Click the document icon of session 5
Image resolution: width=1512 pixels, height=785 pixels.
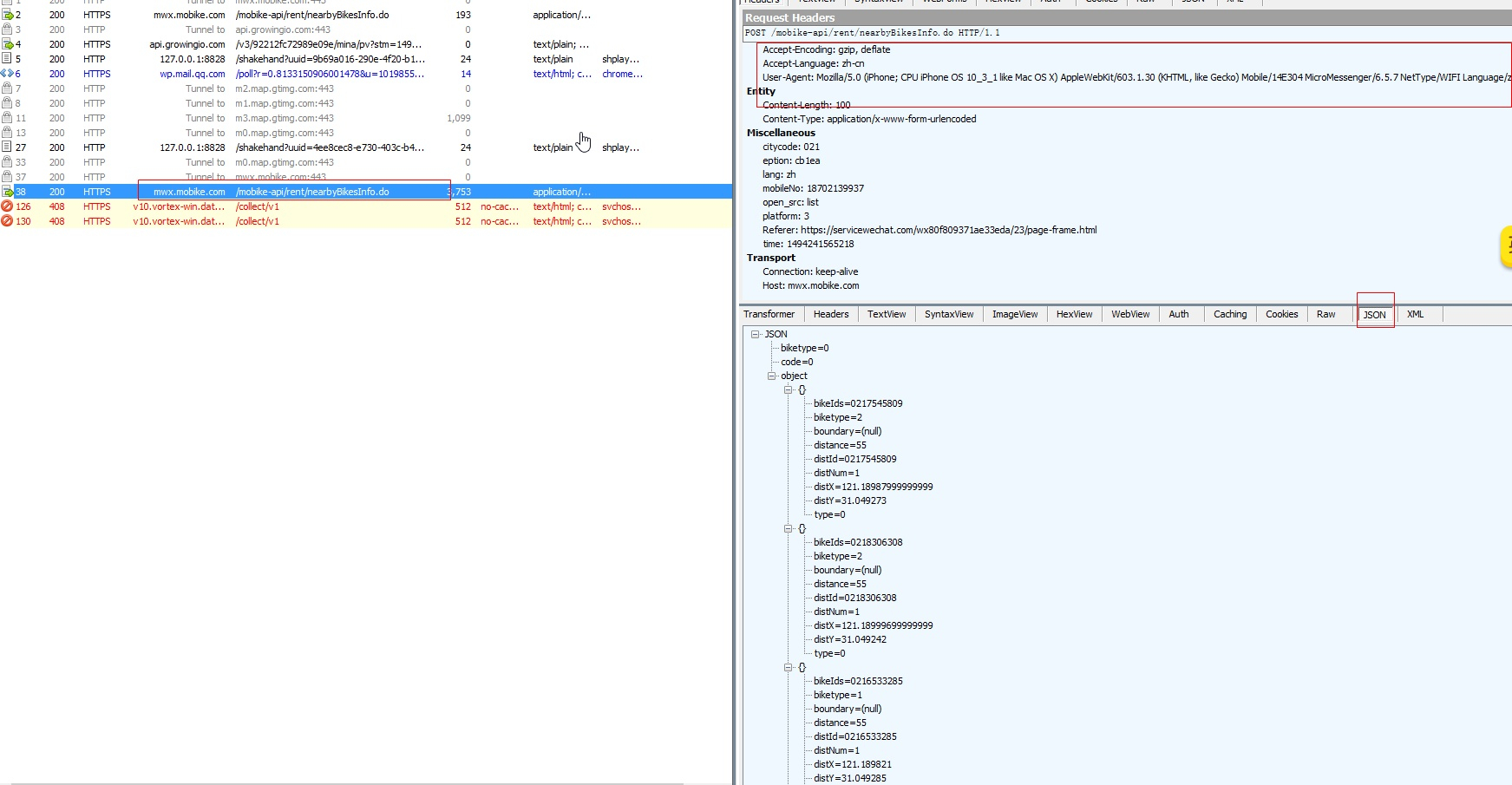coord(7,59)
